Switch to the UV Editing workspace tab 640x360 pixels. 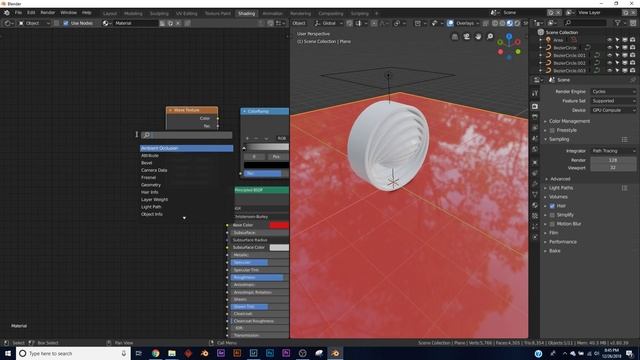point(187,13)
